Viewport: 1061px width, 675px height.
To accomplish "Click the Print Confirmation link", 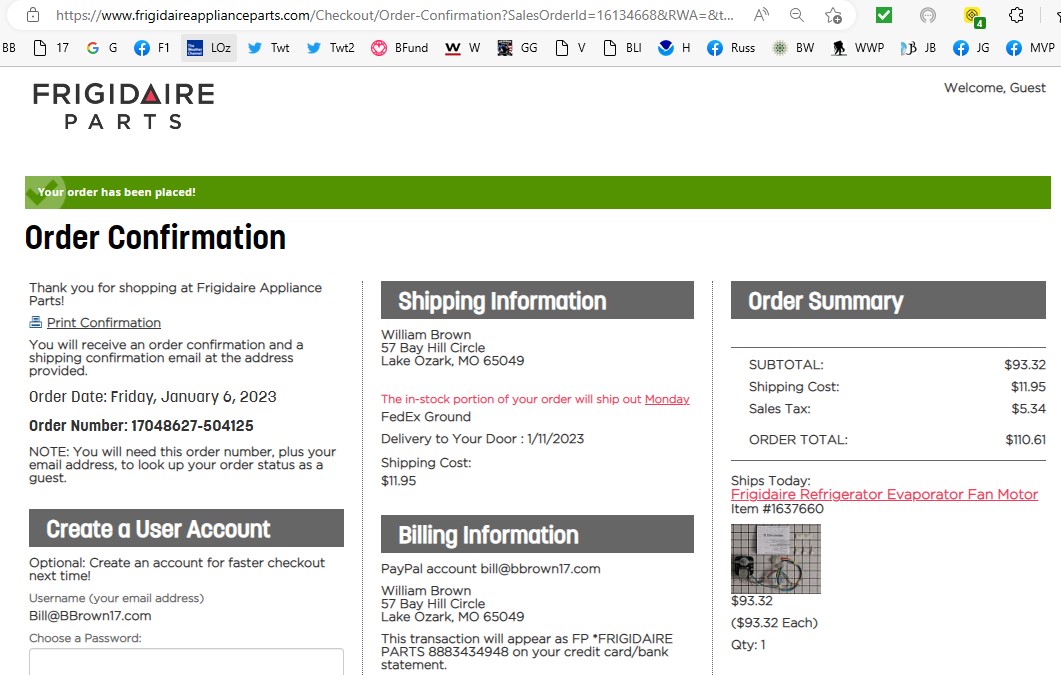I will click(104, 323).
